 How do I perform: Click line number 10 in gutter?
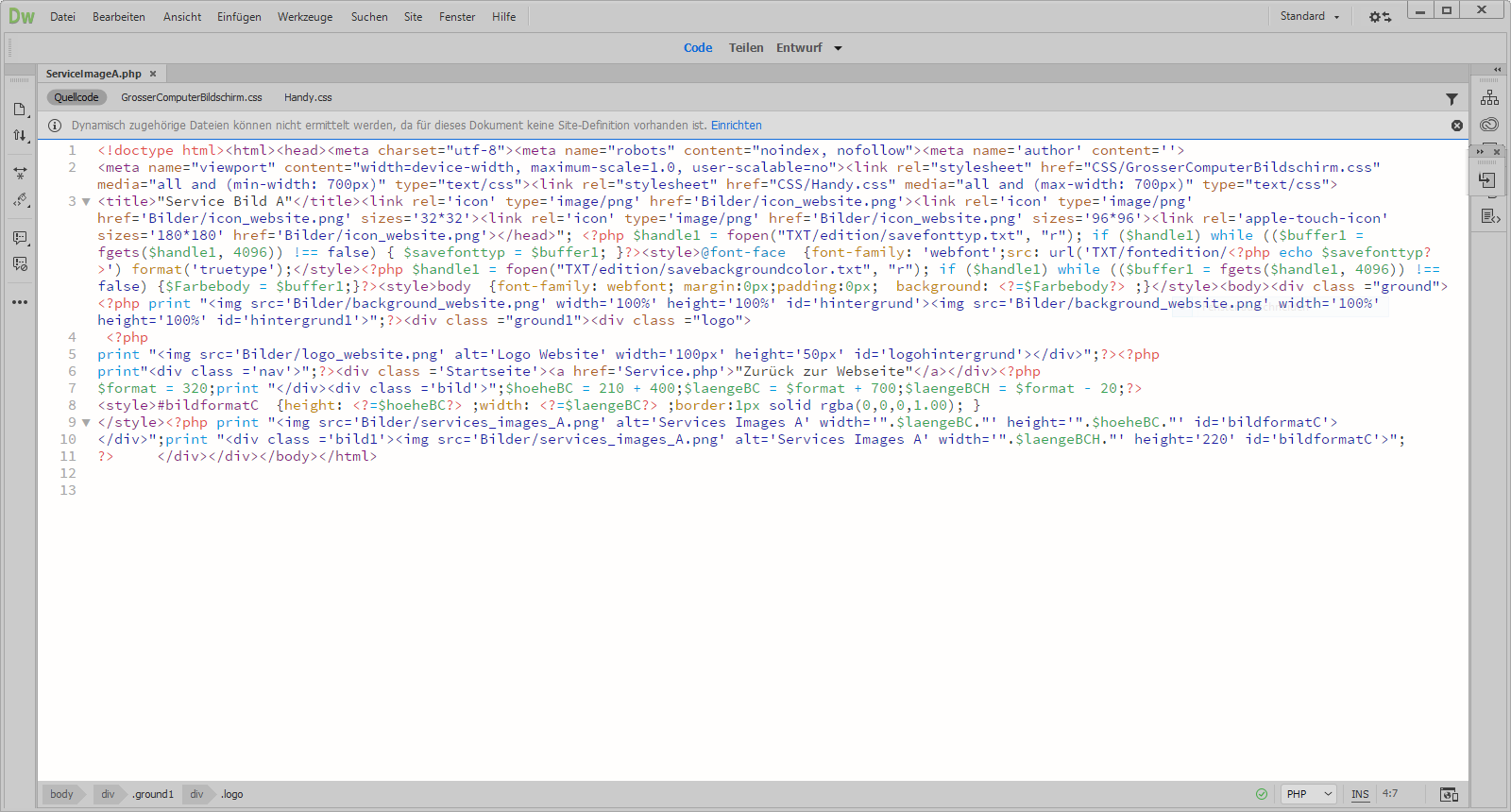(x=68, y=439)
